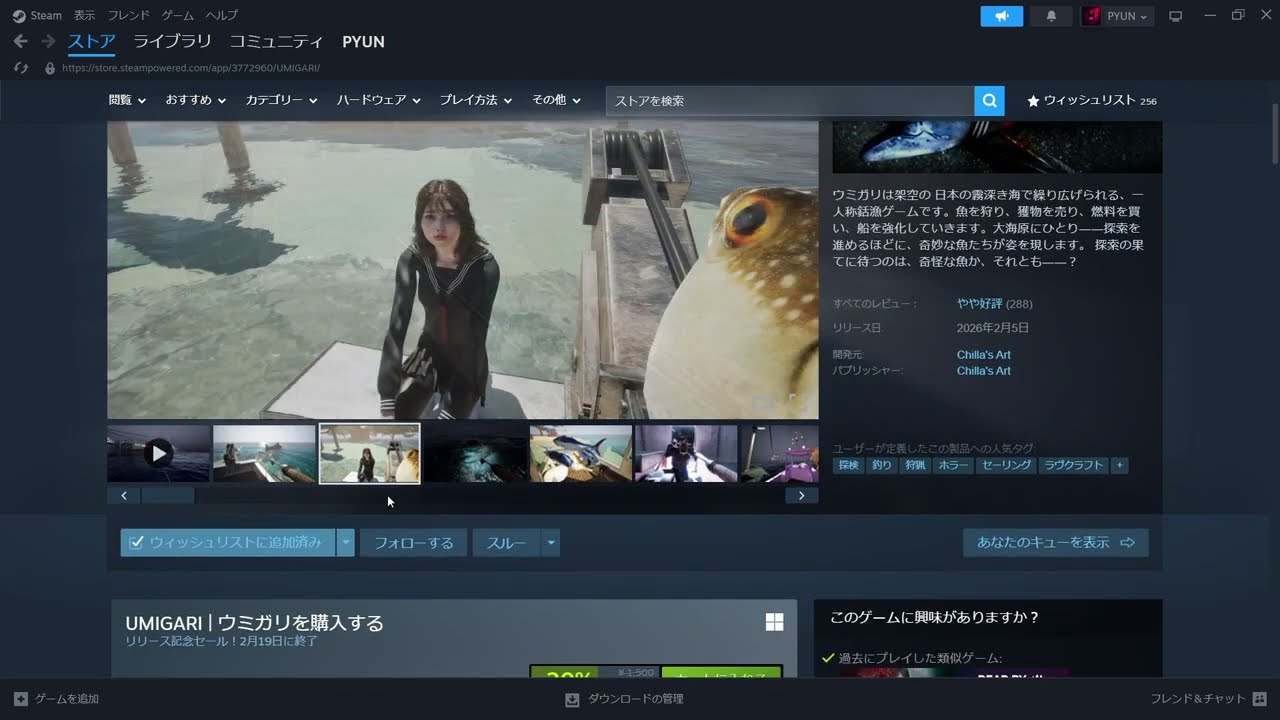Open the フレンド menu
This screenshot has height=720, width=1280.
click(x=128, y=15)
